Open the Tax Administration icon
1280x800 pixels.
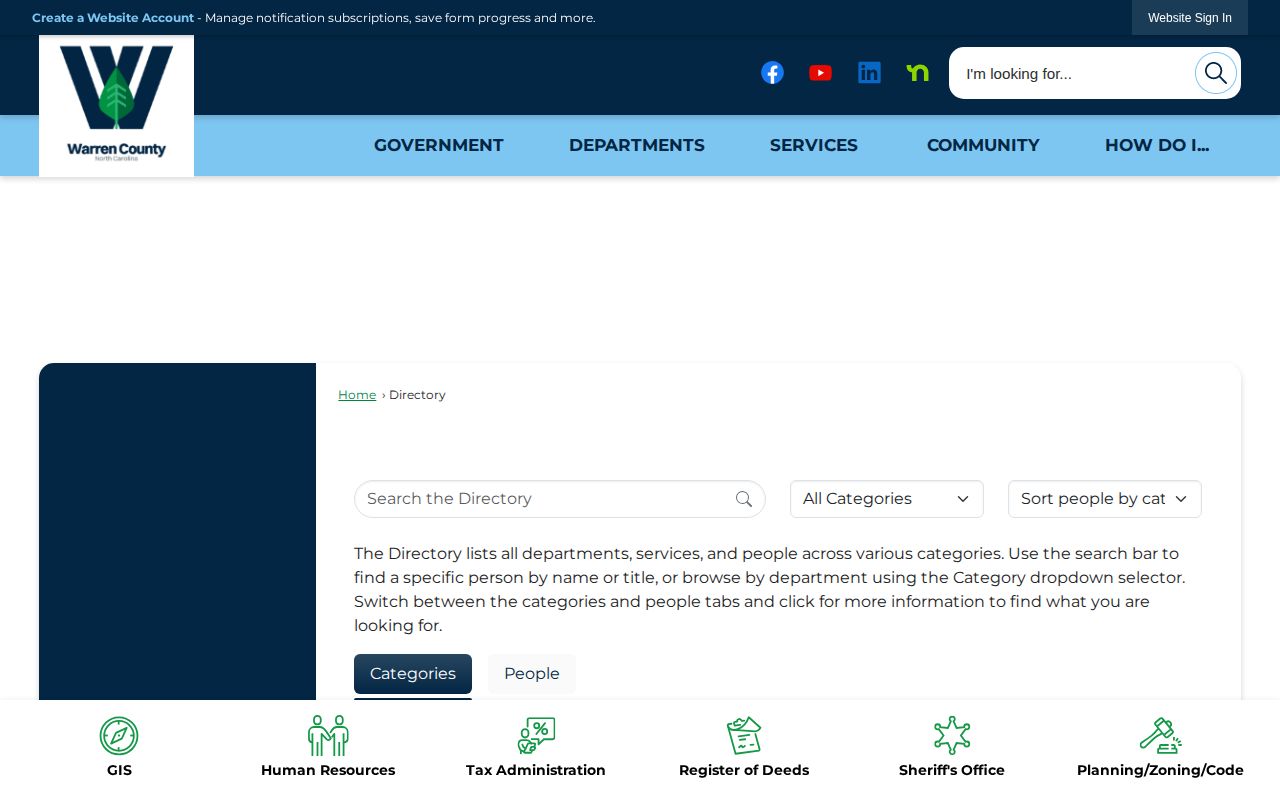click(x=536, y=736)
